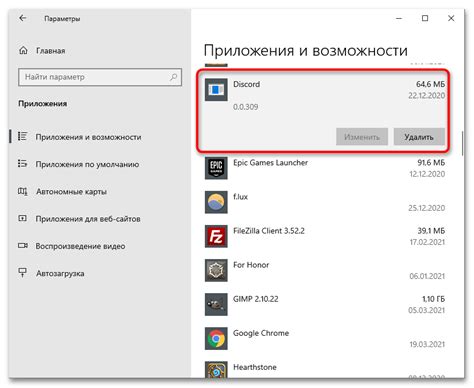The width and height of the screenshot is (474, 388).
Task: Open Приложения по умолчанию section
Action: (87, 164)
